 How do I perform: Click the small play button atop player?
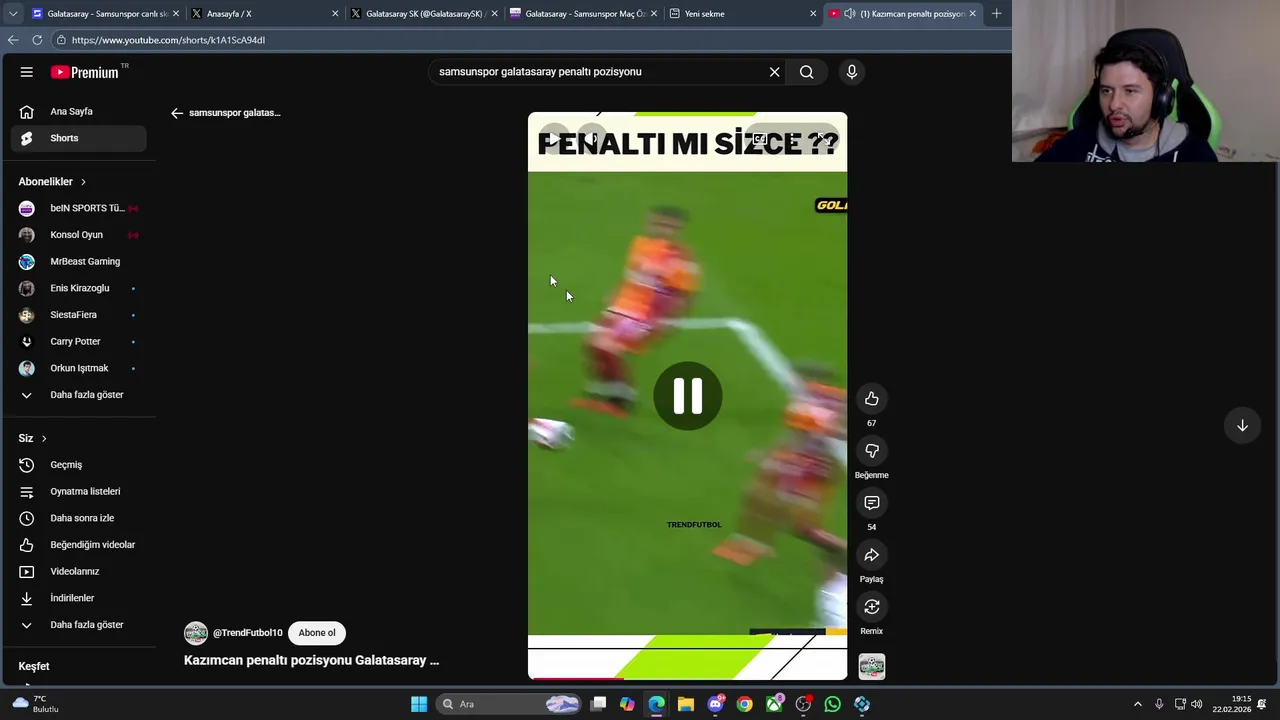(553, 139)
